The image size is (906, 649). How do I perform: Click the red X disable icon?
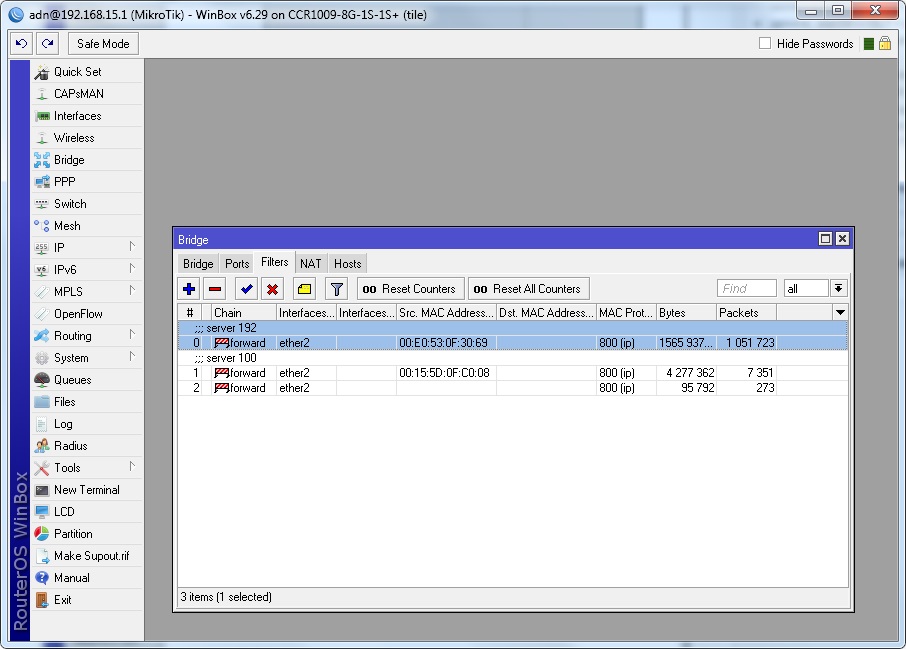point(272,289)
